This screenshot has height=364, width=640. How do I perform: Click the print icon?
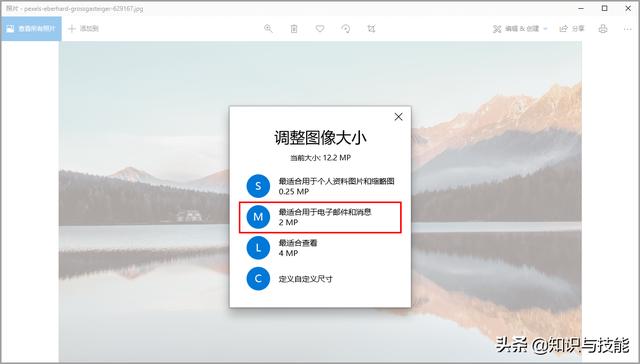(x=603, y=29)
